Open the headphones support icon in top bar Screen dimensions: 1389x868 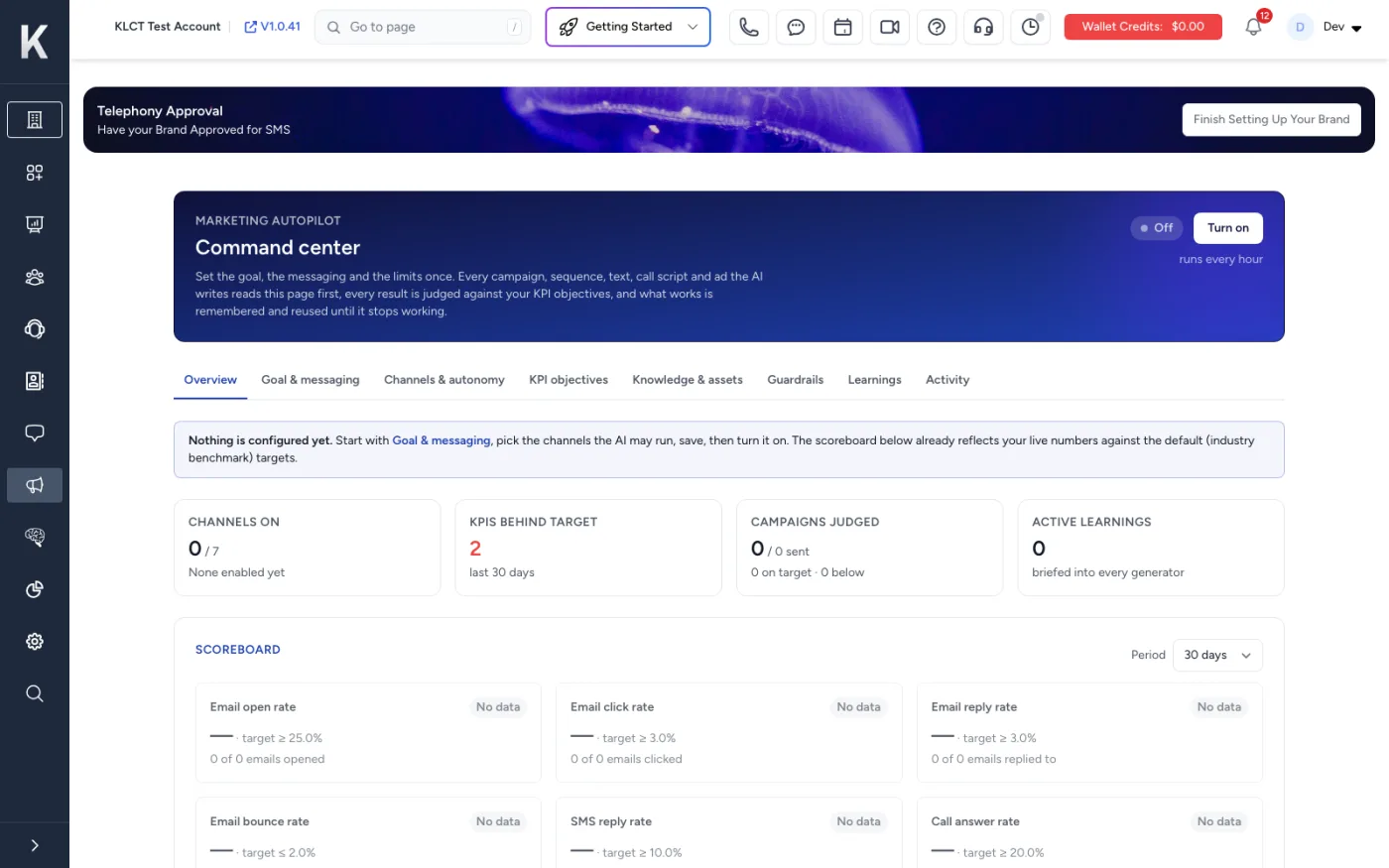coord(983,27)
